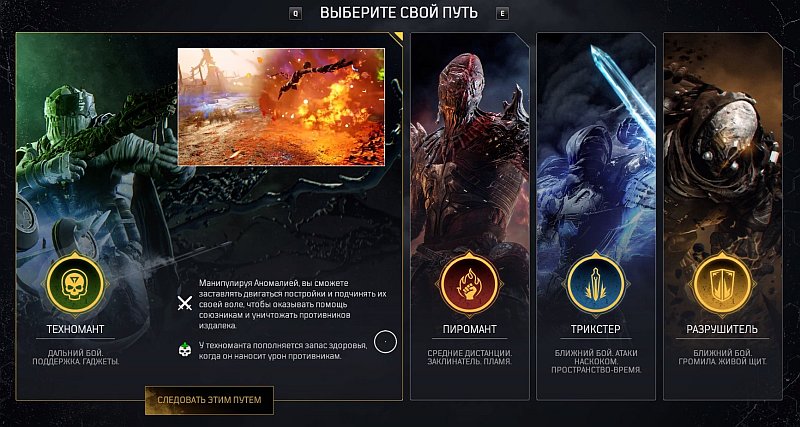The image size is (800, 427).
Task: Select the Пиромант class card
Action: [x=470, y=216]
